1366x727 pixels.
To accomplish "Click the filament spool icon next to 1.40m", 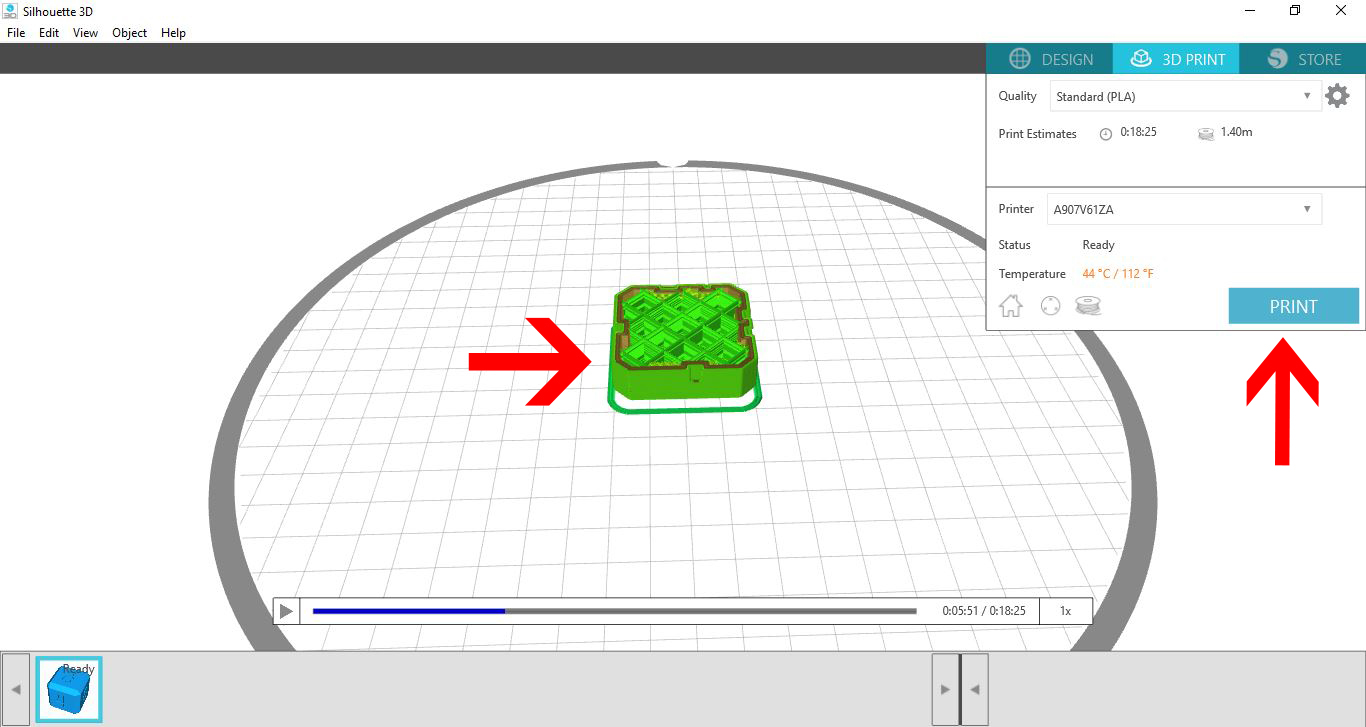I will point(1206,133).
